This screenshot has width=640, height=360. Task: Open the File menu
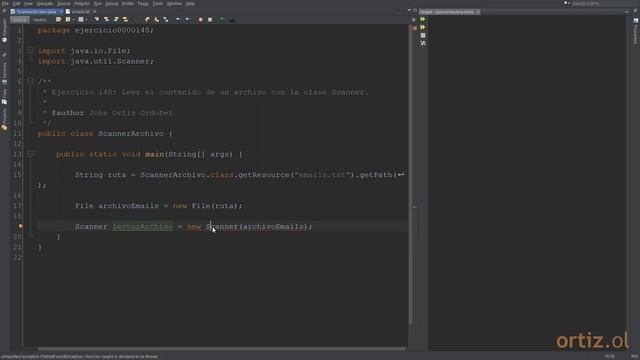pos(5,4)
